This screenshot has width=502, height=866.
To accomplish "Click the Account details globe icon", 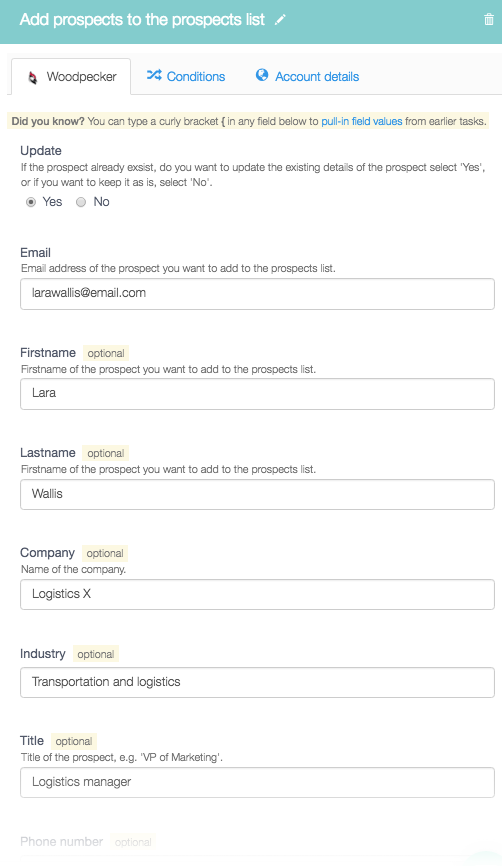I will coord(262,75).
